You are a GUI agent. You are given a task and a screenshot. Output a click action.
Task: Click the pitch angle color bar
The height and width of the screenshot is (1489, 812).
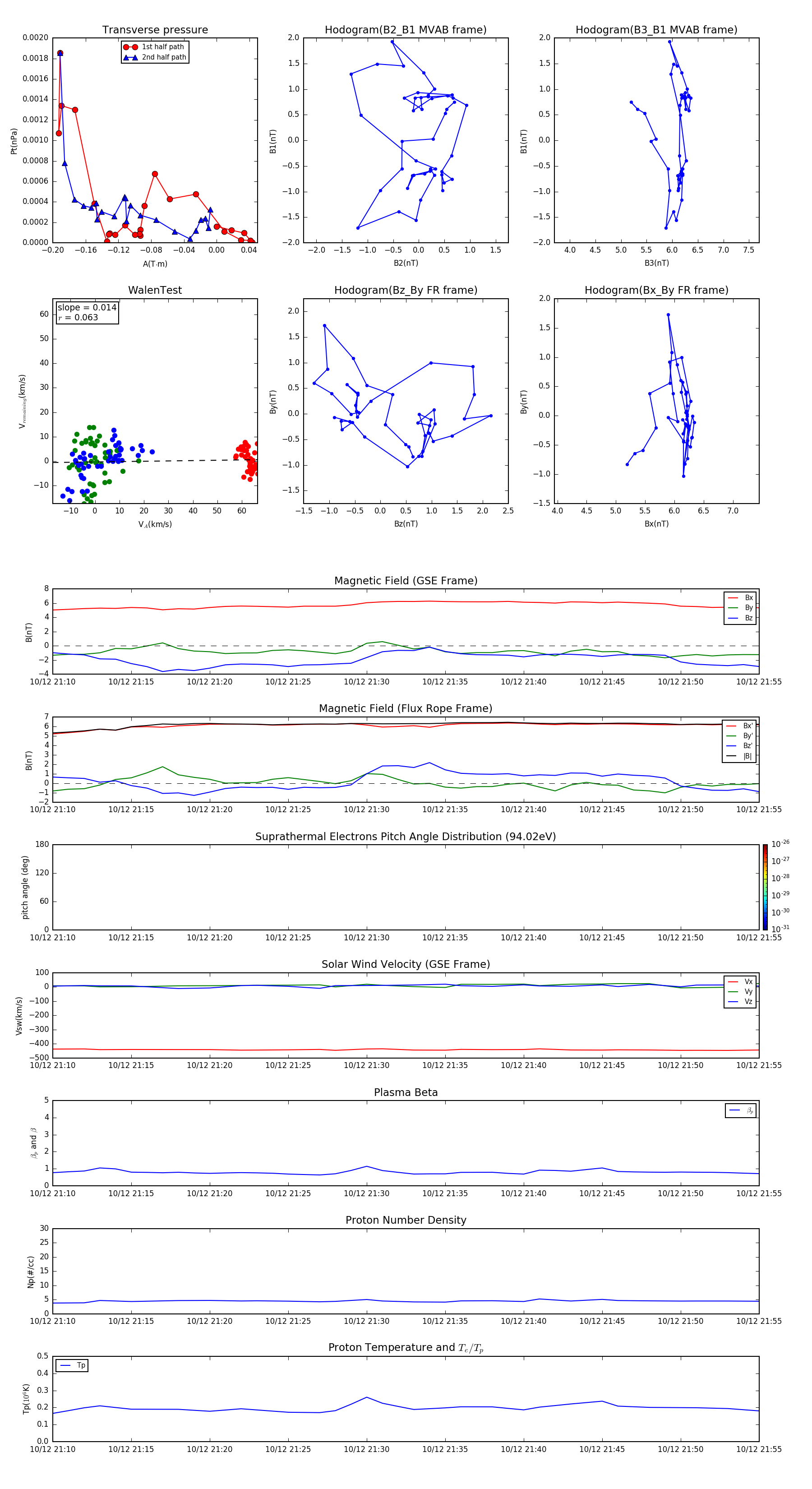765,887
